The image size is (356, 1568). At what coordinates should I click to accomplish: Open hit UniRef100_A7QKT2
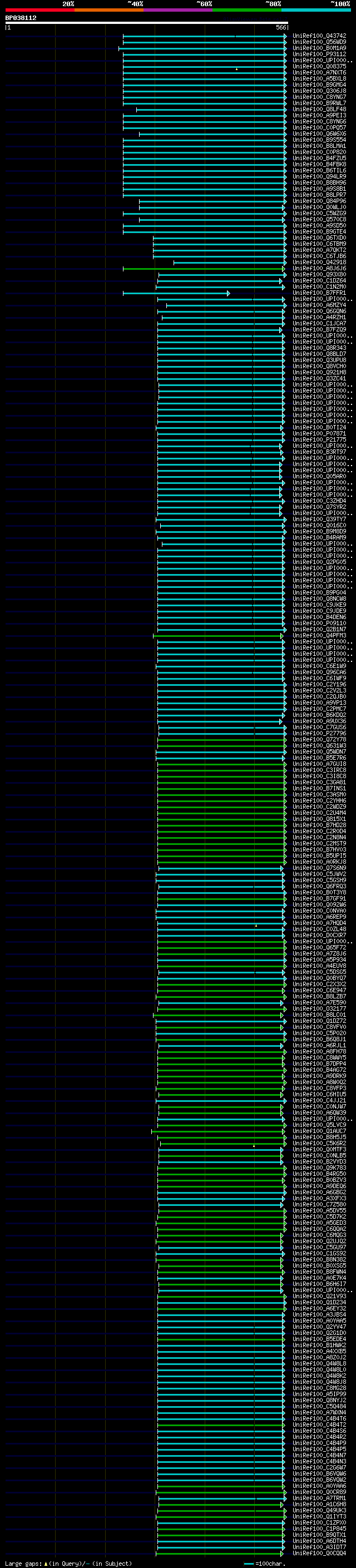[319, 250]
